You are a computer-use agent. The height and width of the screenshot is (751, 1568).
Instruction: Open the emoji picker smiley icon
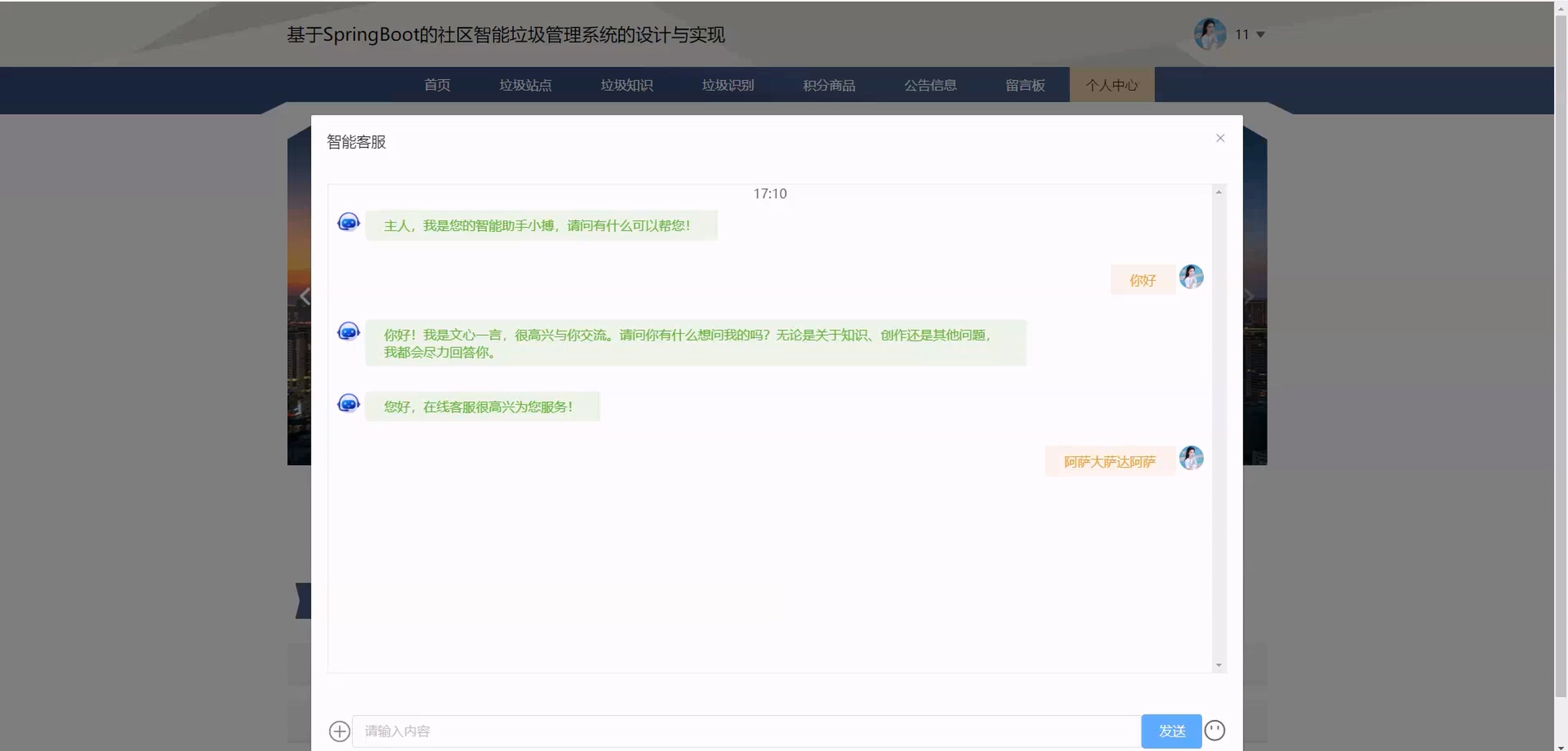point(1214,730)
